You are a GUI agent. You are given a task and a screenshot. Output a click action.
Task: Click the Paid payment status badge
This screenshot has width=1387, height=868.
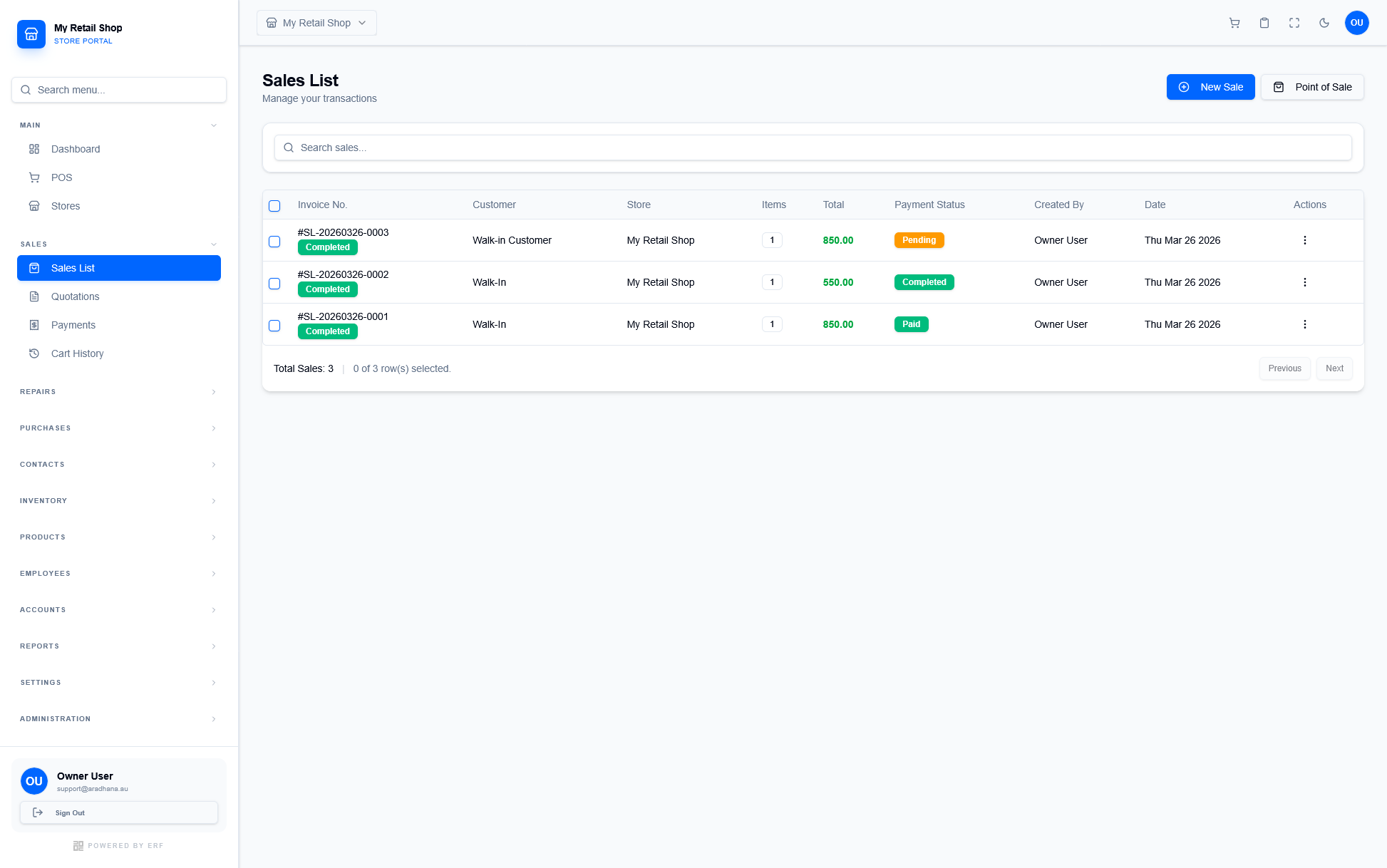tap(911, 324)
